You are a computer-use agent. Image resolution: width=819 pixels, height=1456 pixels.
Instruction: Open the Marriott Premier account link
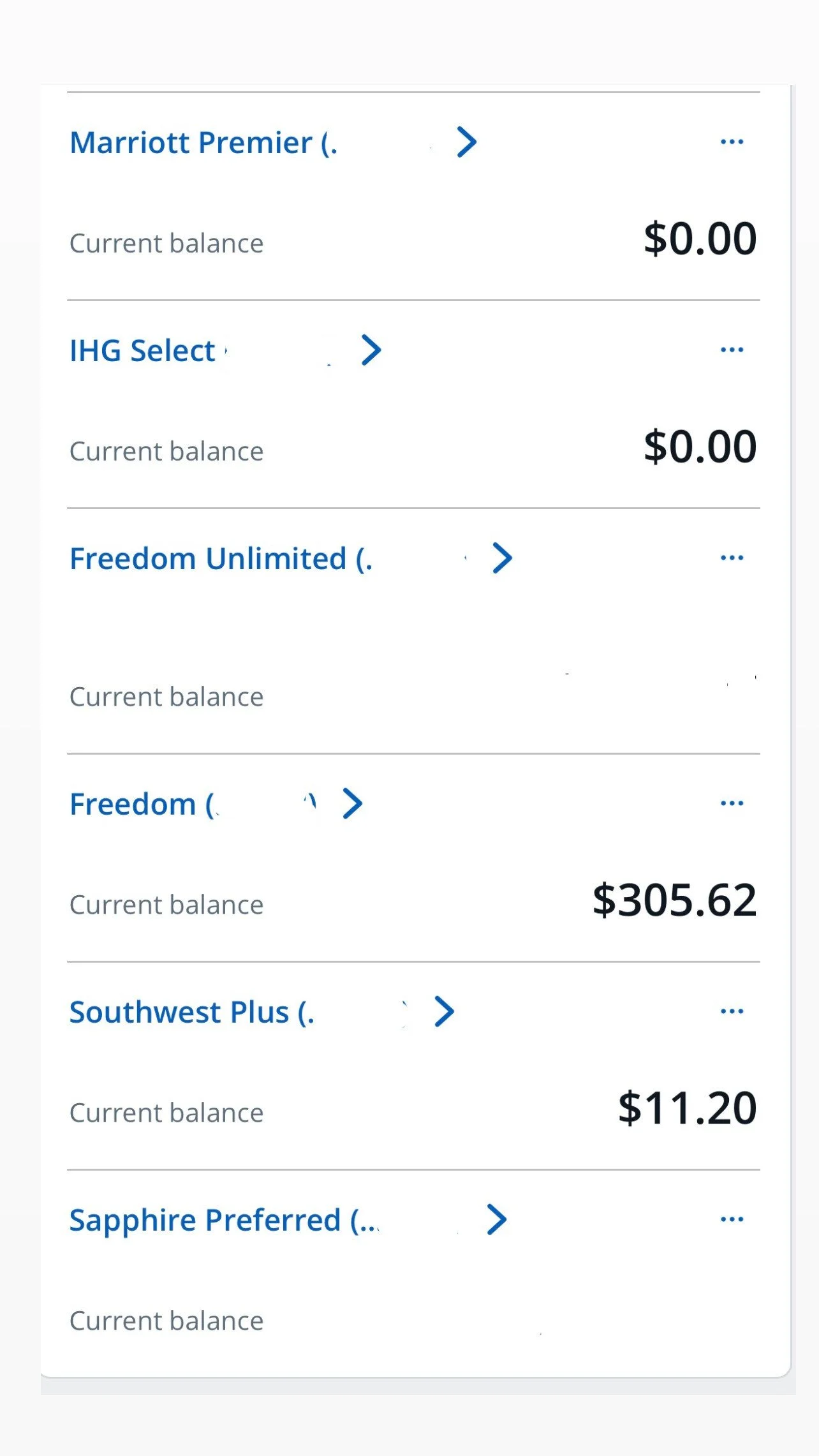tap(203, 142)
